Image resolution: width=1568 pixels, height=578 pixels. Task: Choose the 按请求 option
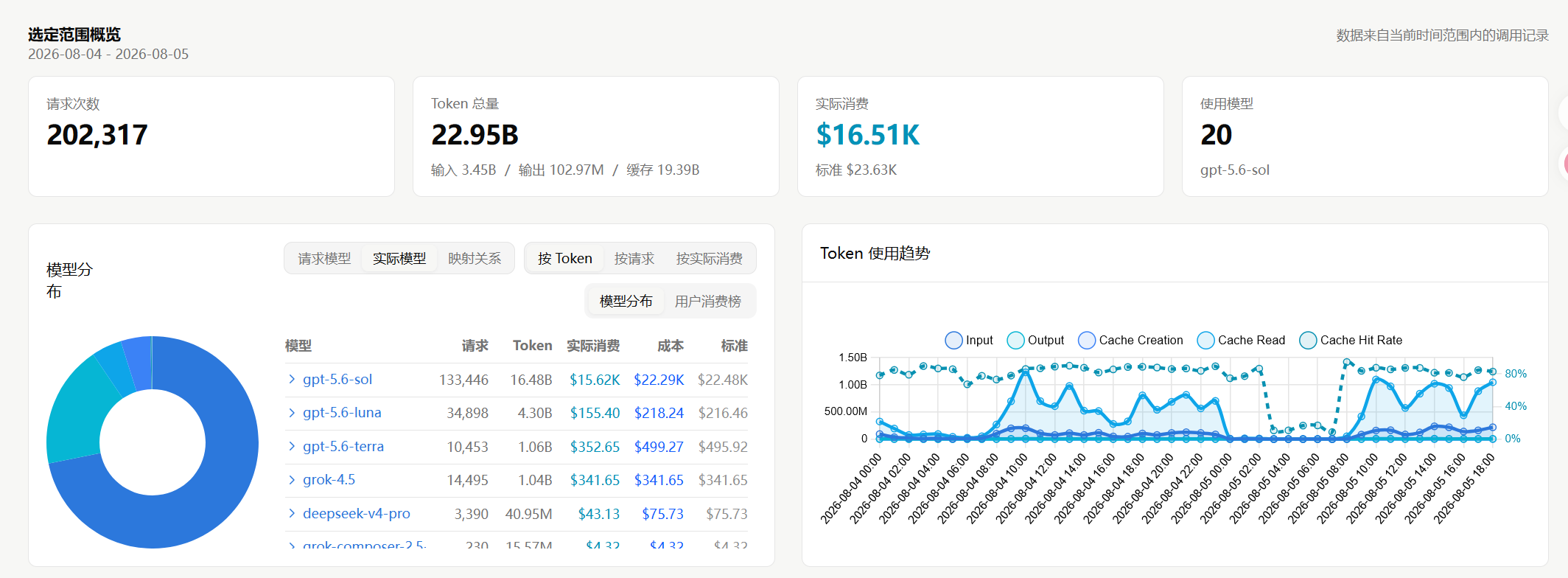(634, 259)
